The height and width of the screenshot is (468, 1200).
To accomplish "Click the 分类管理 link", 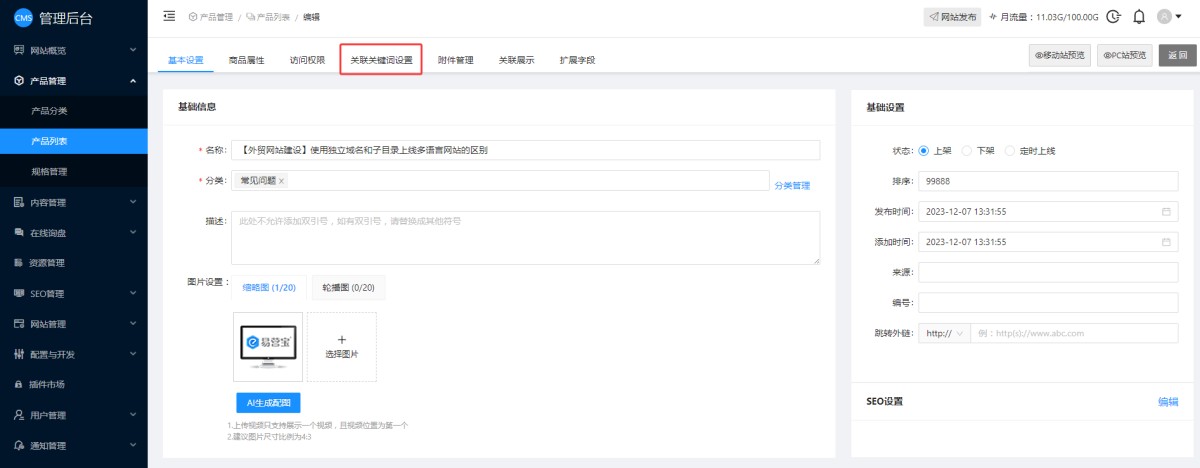I will 792,185.
